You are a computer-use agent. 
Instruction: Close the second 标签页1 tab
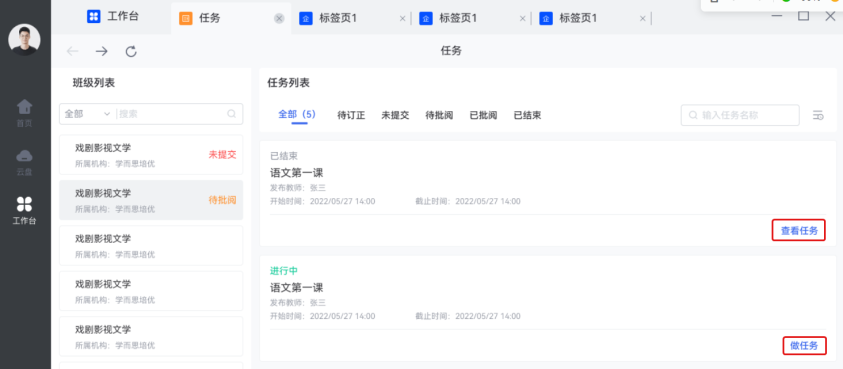click(523, 19)
